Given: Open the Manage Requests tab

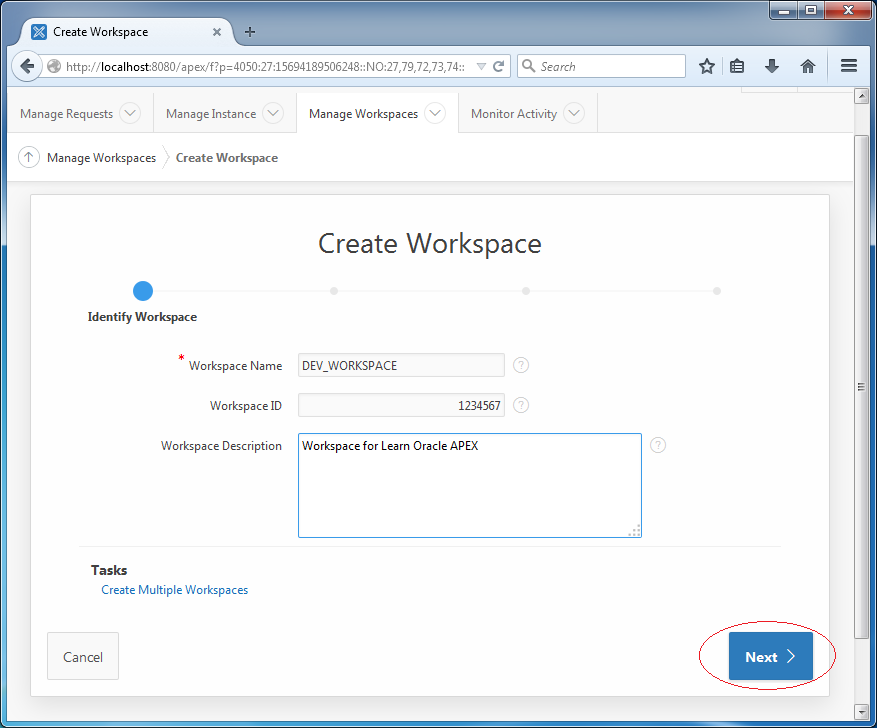Looking at the screenshot, I should pyautogui.click(x=66, y=114).
